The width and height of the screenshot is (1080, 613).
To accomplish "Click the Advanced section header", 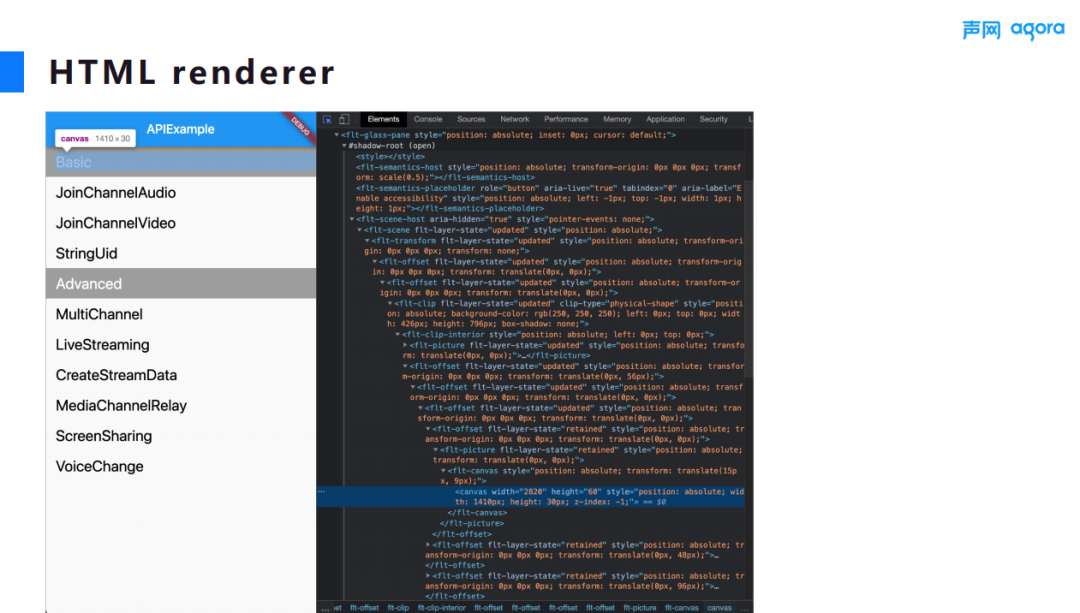I will (180, 284).
